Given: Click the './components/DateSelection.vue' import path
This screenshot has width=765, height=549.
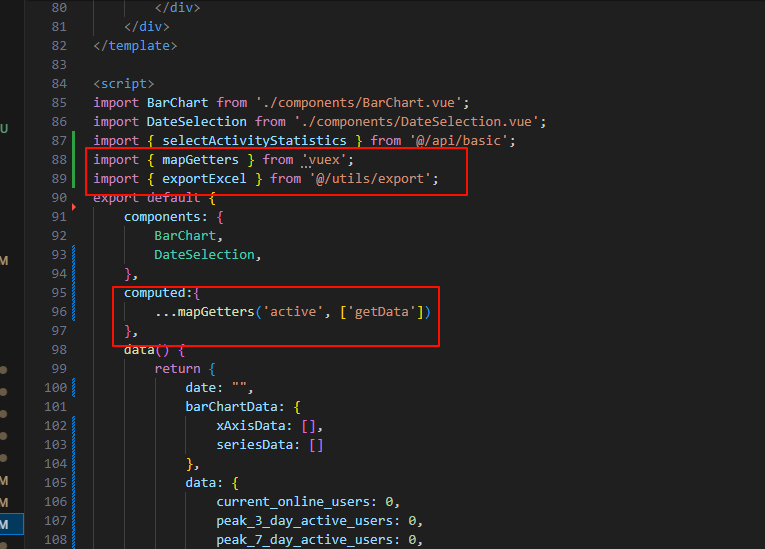Looking at the screenshot, I should coord(416,122).
